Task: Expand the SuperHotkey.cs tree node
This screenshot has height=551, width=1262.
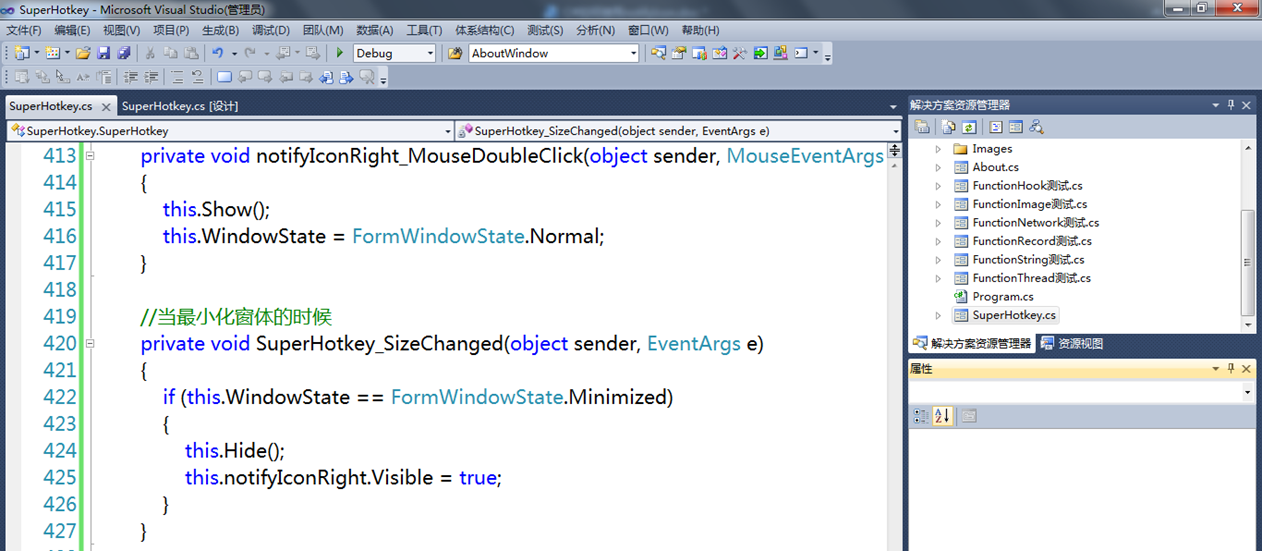Action: click(938, 315)
